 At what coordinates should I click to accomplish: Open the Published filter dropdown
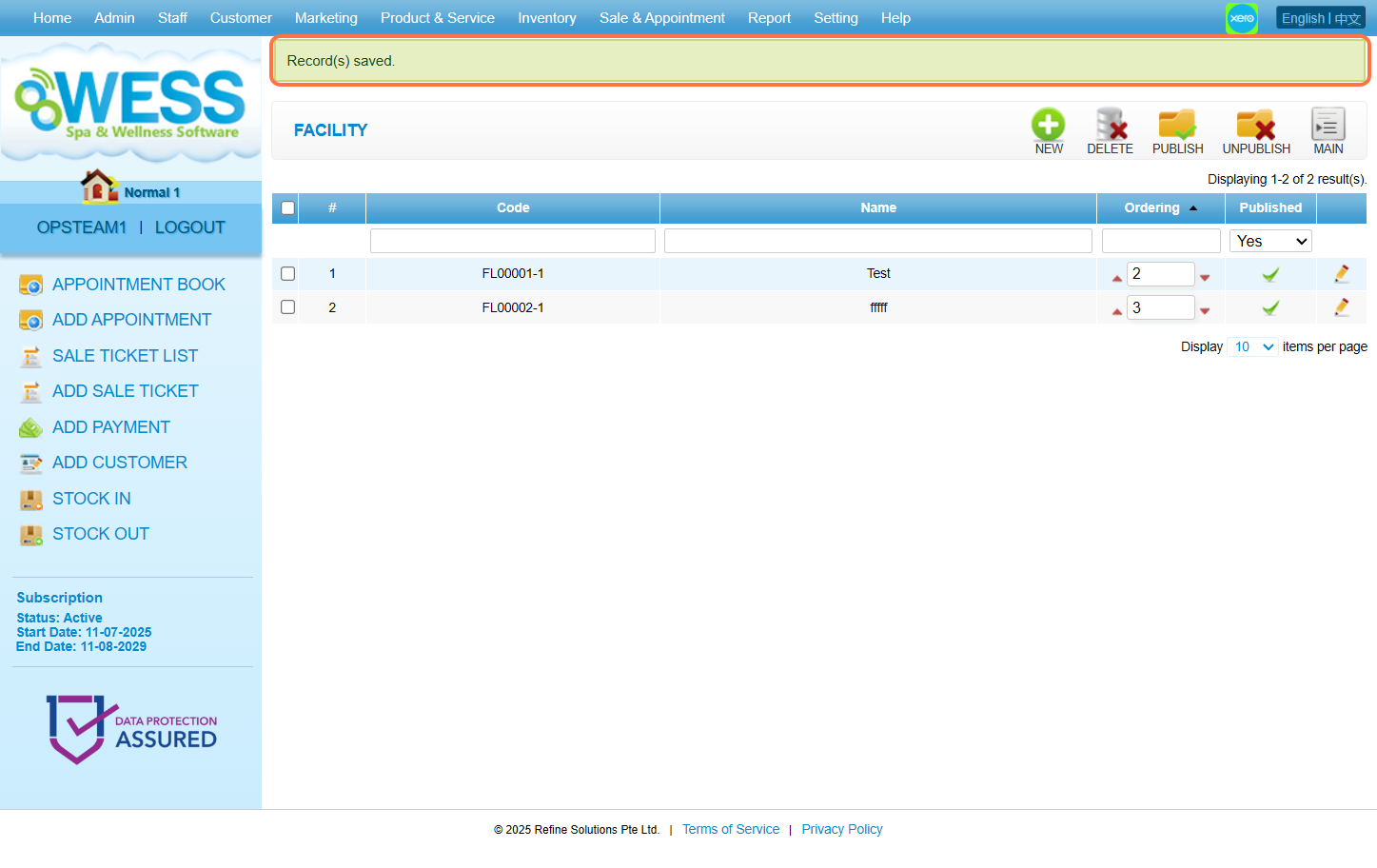tap(1269, 242)
